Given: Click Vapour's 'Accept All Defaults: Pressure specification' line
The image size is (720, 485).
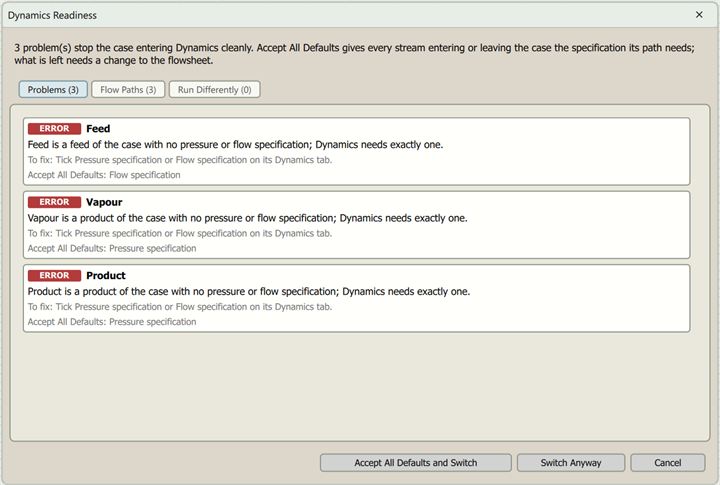Looking at the screenshot, I should click(112, 248).
